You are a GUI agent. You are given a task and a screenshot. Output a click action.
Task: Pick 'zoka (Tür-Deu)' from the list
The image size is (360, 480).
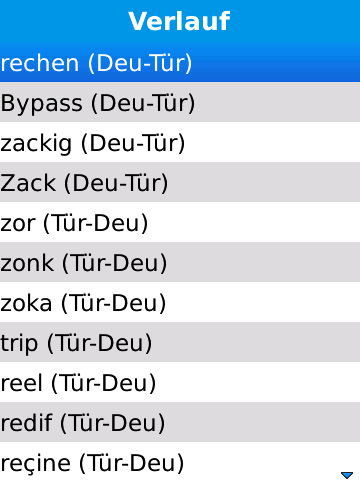tap(180, 302)
